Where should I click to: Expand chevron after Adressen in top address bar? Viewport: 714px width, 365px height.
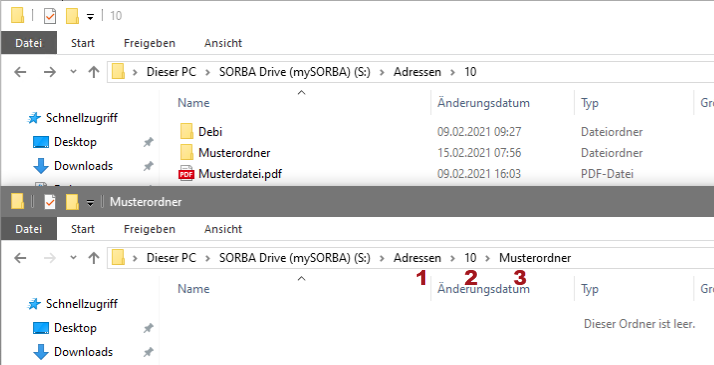pos(453,72)
